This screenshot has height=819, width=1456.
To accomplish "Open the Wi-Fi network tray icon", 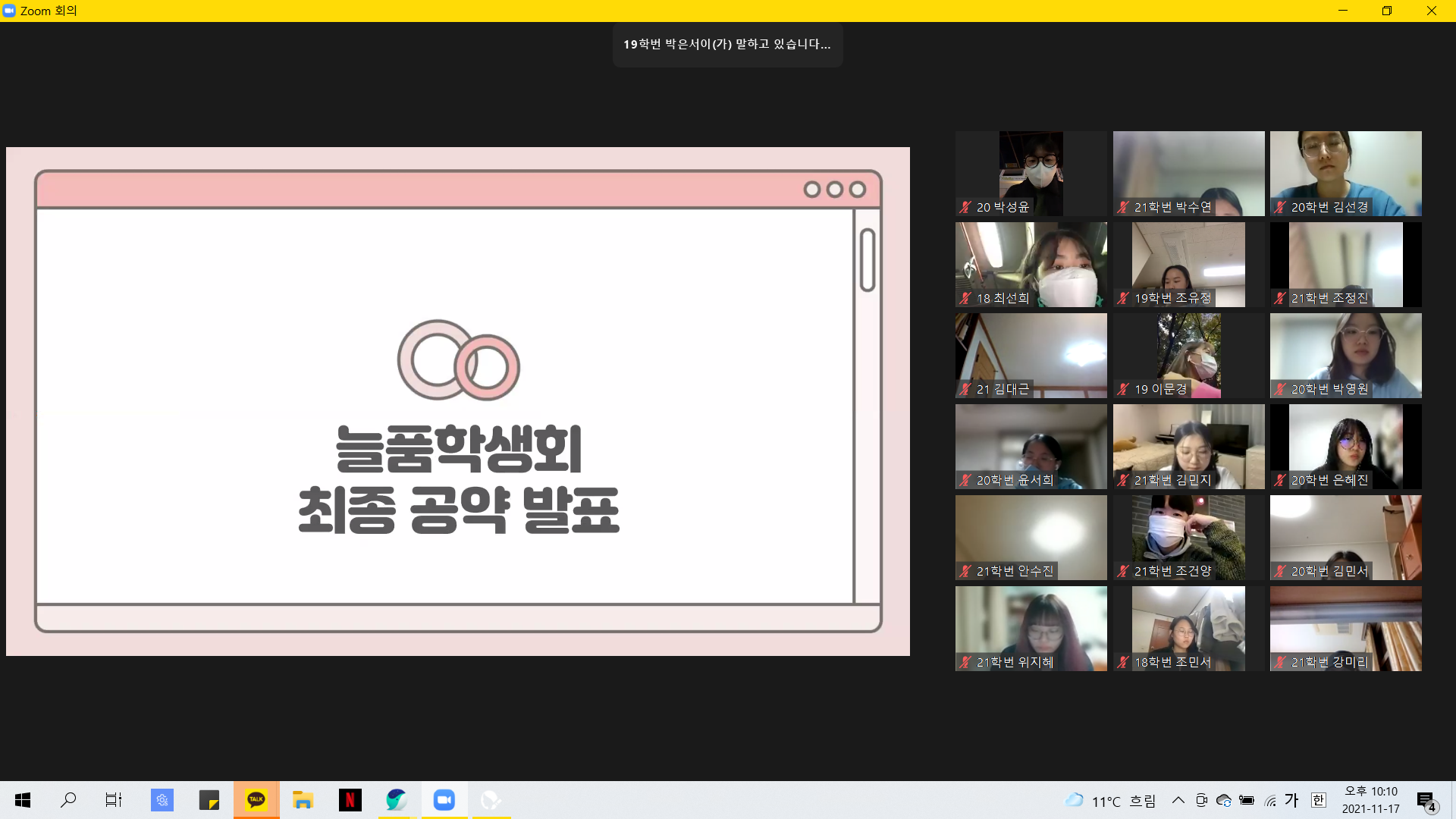I will pyautogui.click(x=1270, y=801).
